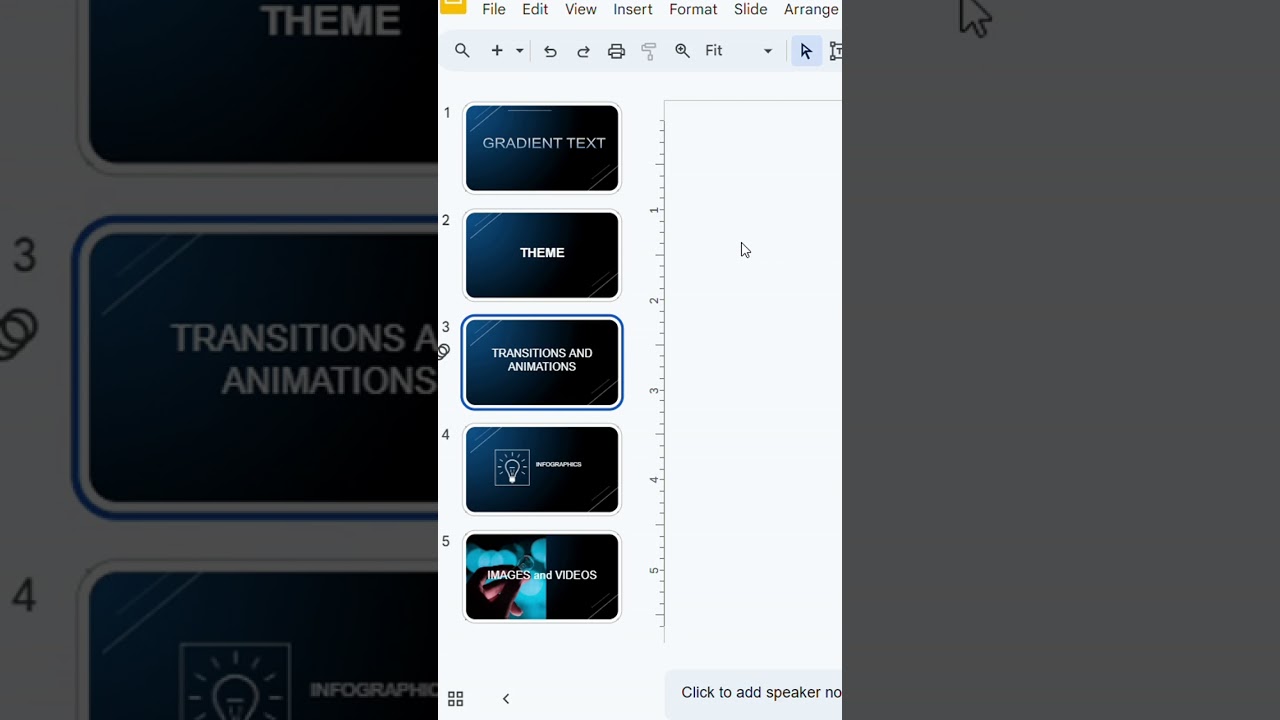Open the Slide menu
The width and height of the screenshot is (1280, 720).
[x=751, y=9]
